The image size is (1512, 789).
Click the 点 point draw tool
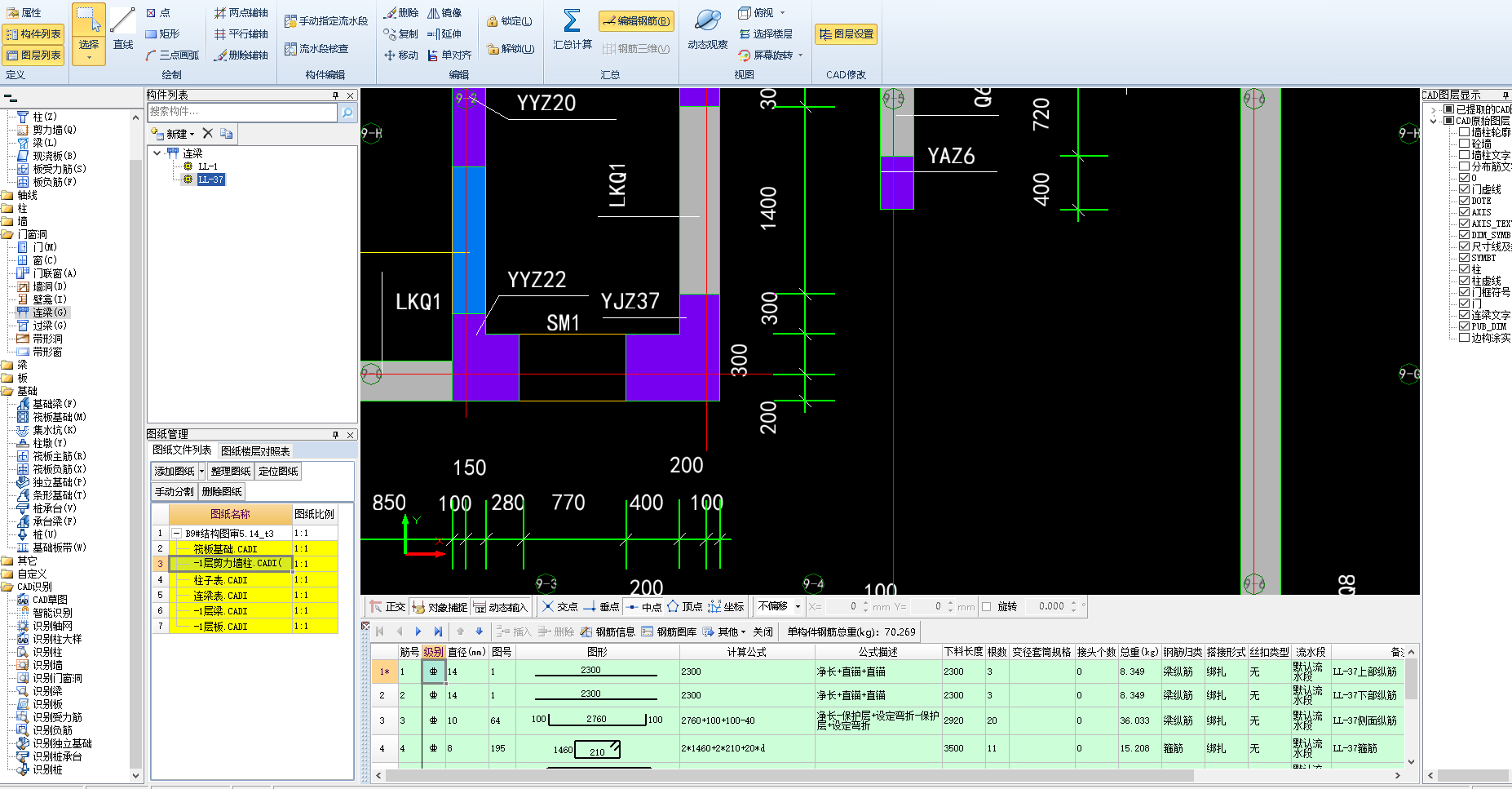tap(158, 13)
